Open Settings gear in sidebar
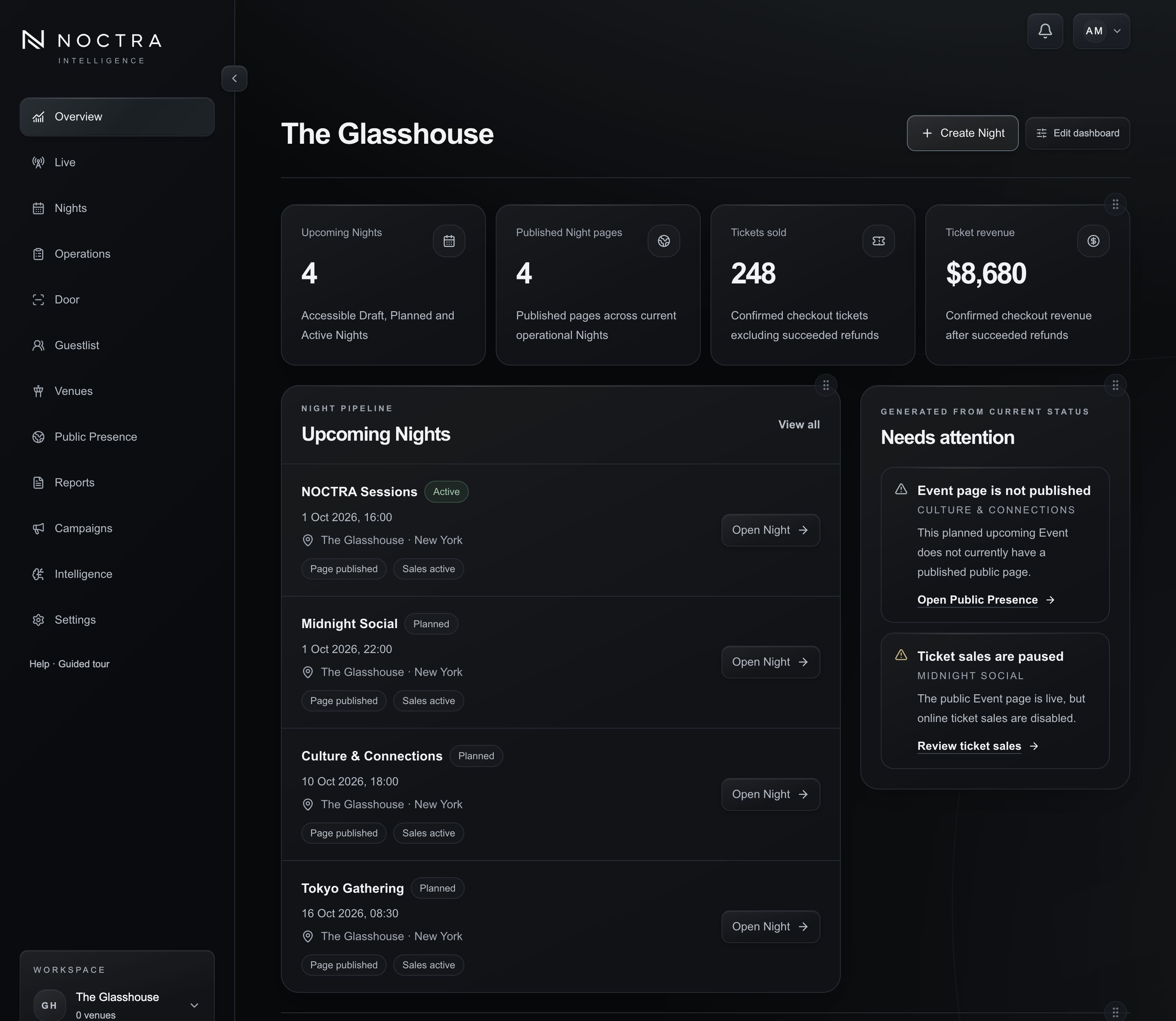The width and height of the screenshot is (1176, 1021). click(x=38, y=620)
